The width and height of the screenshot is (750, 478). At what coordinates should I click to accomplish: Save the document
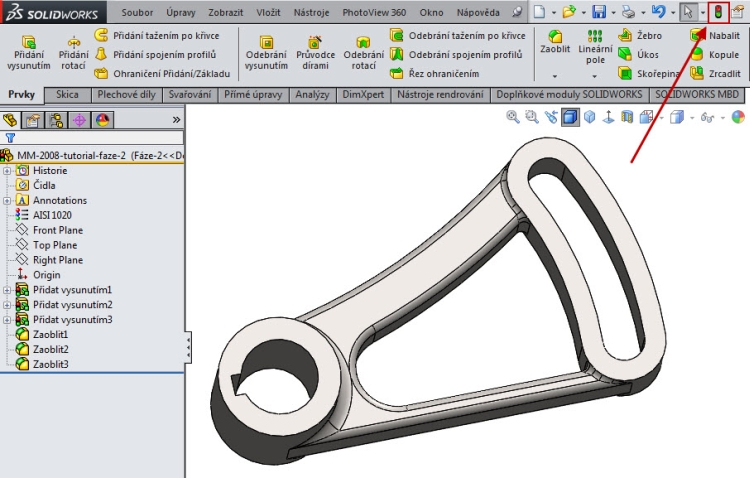(x=599, y=12)
